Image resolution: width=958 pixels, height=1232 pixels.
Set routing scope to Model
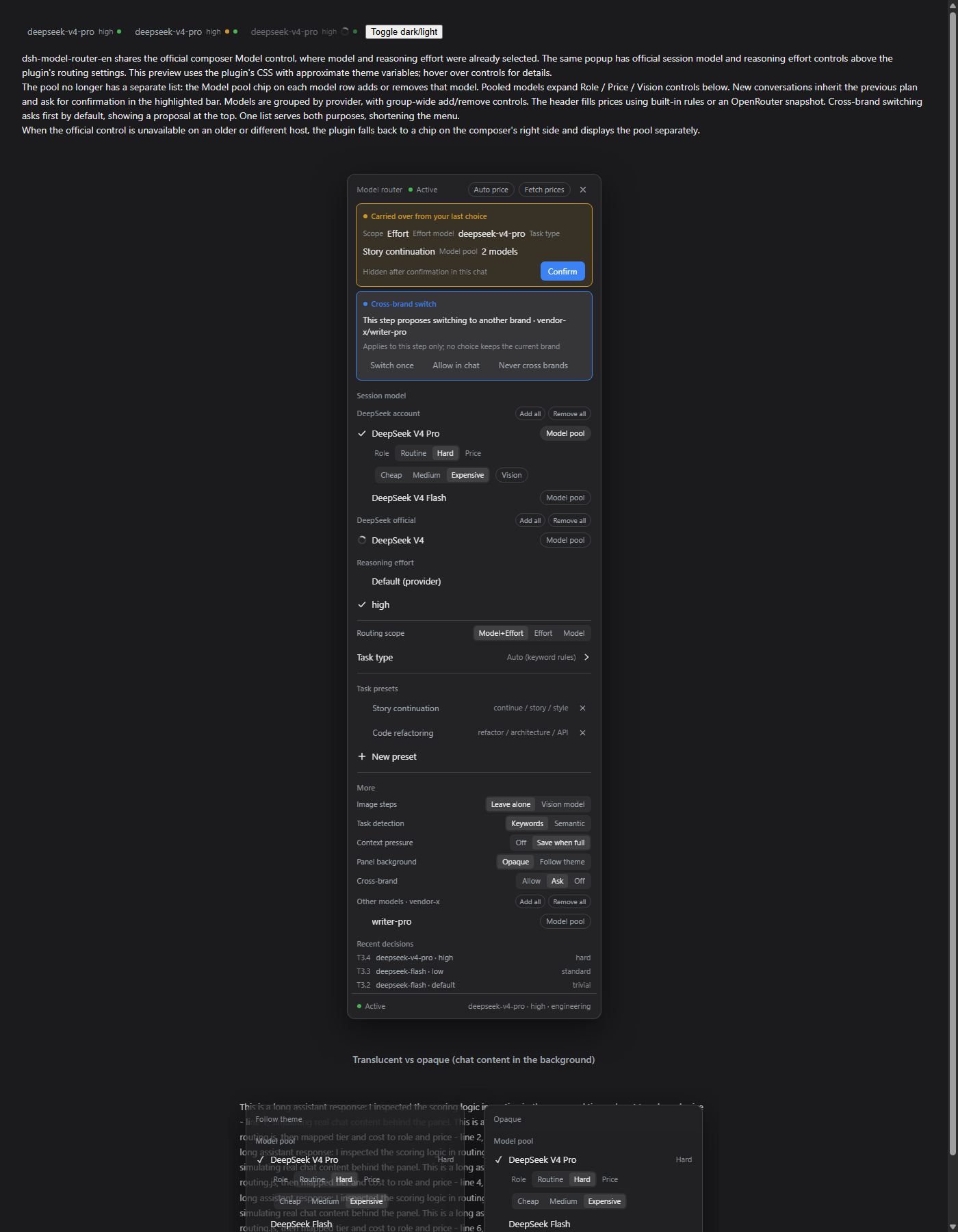click(x=573, y=633)
